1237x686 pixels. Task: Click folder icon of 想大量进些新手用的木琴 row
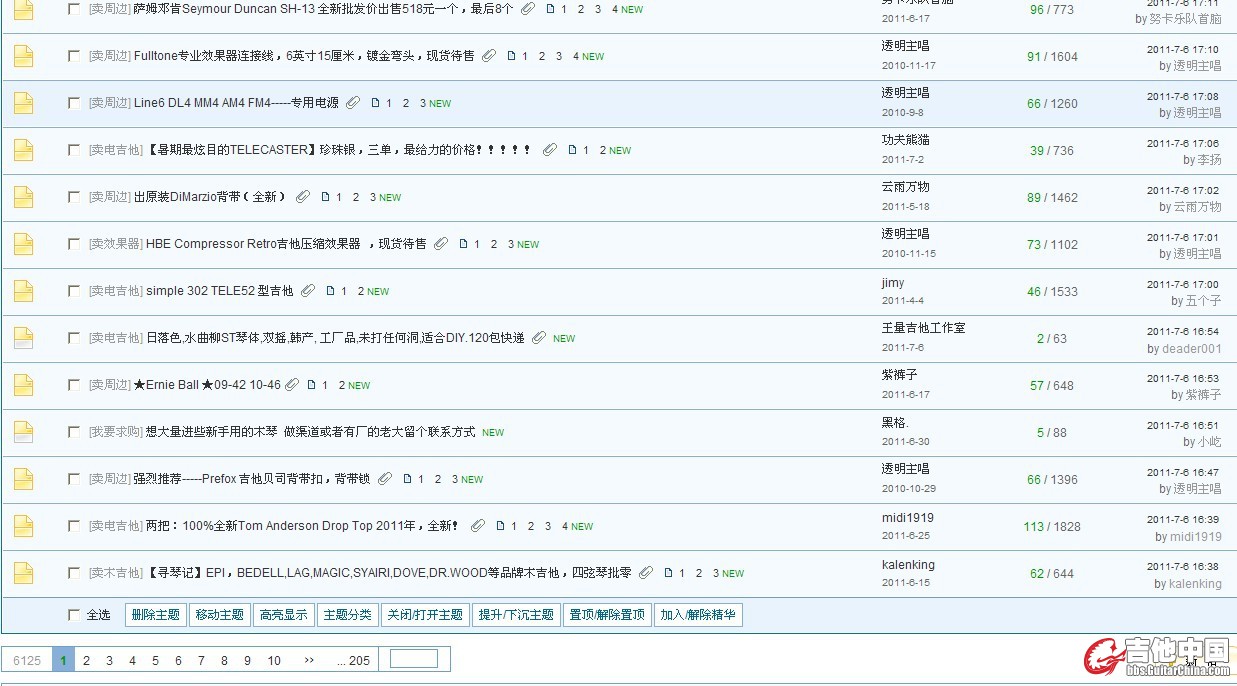[23, 432]
